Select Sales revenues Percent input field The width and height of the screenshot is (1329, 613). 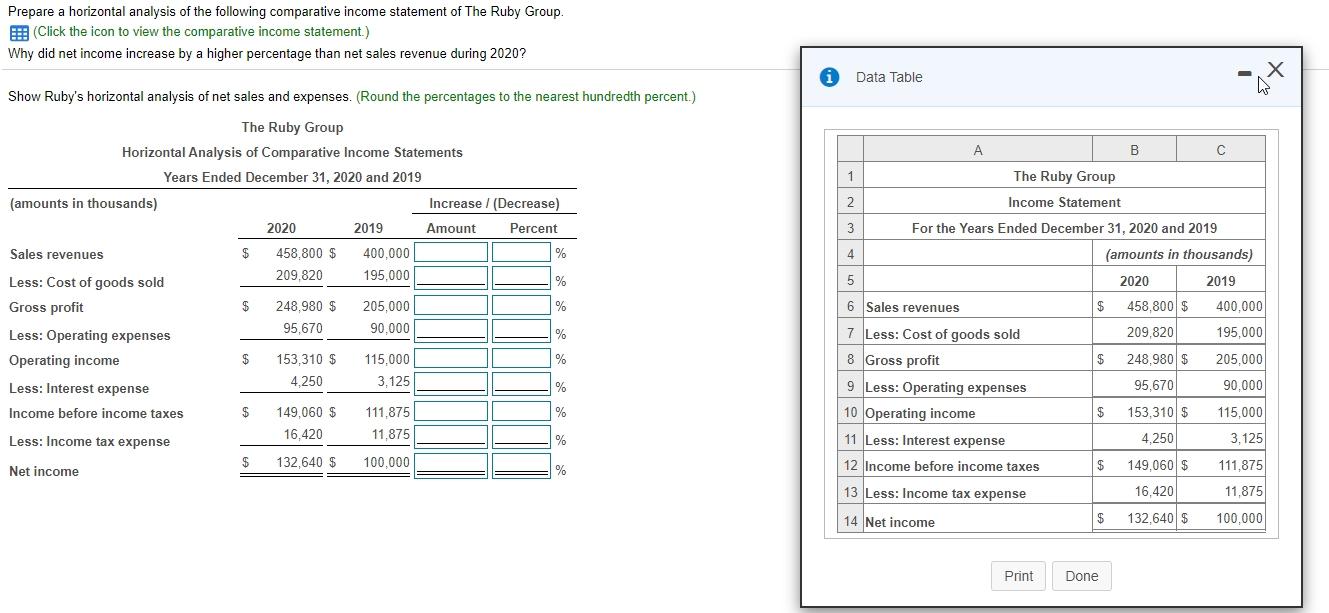click(521, 252)
